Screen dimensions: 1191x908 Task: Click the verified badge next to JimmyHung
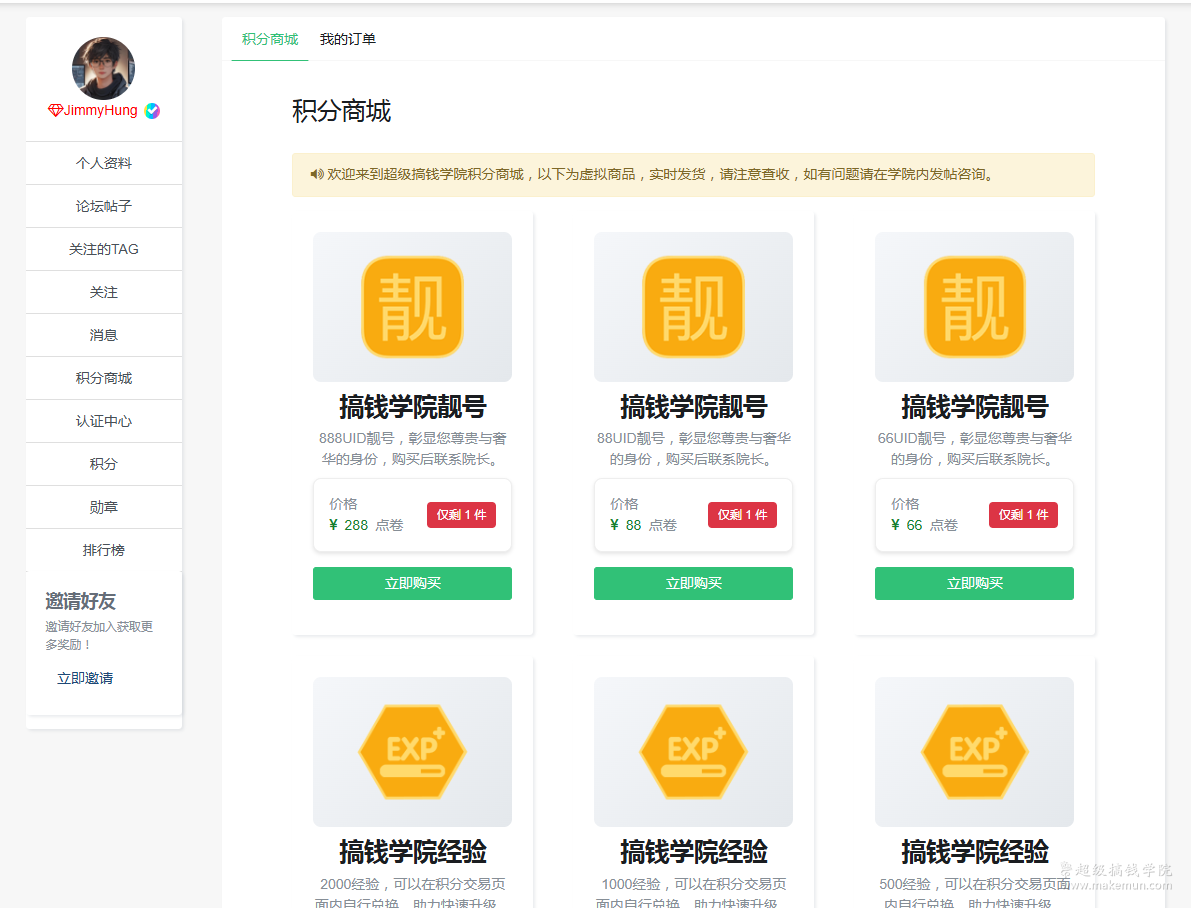tap(152, 111)
